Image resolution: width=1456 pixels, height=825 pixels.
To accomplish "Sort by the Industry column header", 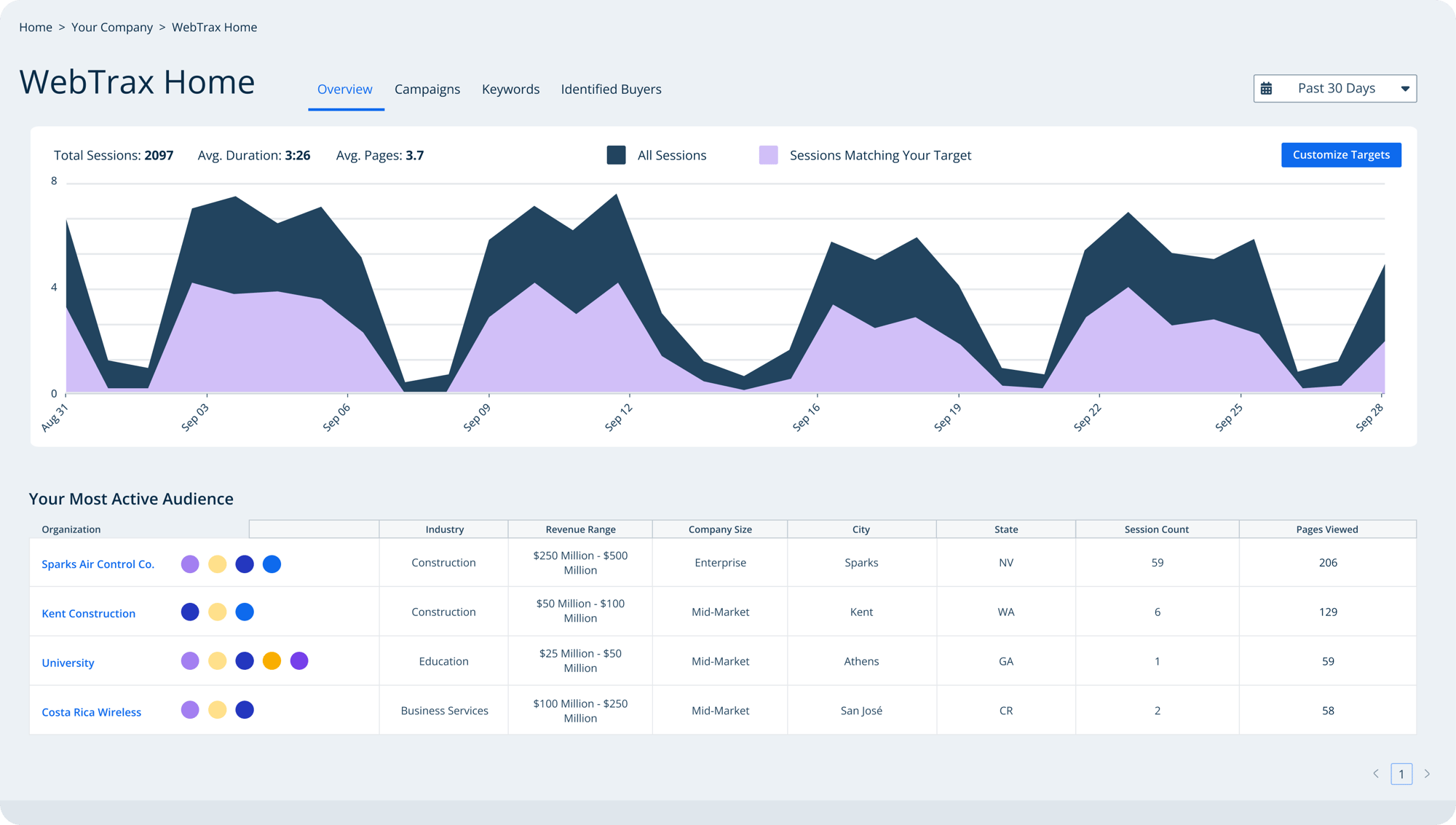I will point(444,529).
